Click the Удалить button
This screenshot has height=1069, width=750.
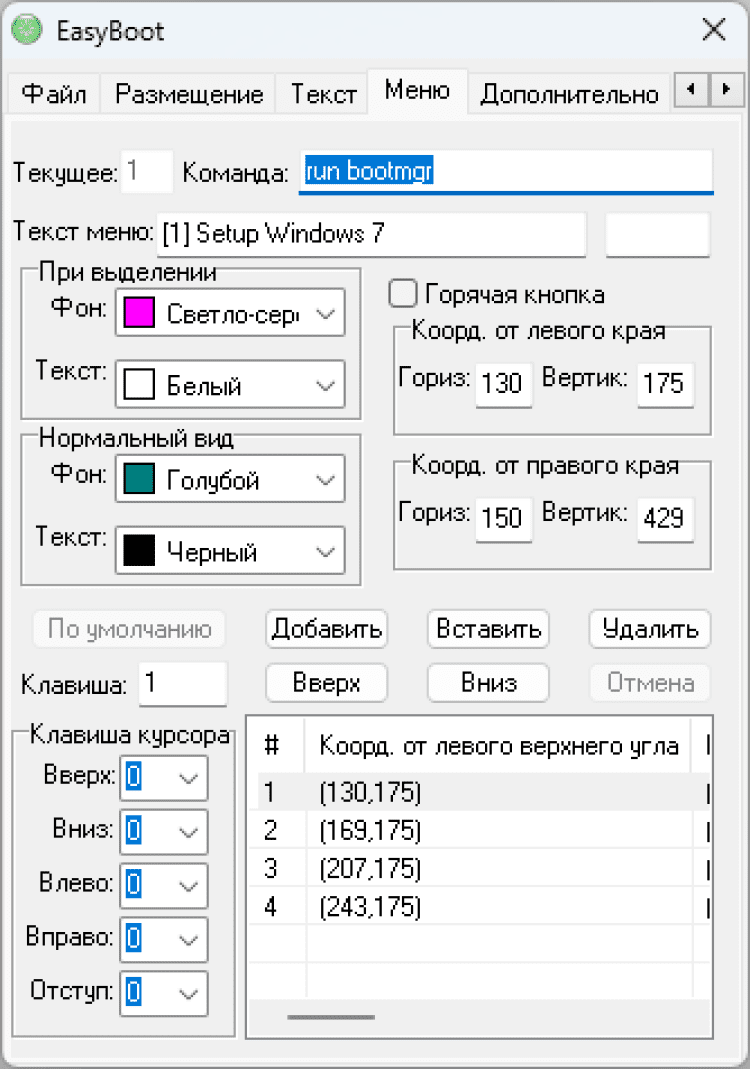tap(649, 629)
